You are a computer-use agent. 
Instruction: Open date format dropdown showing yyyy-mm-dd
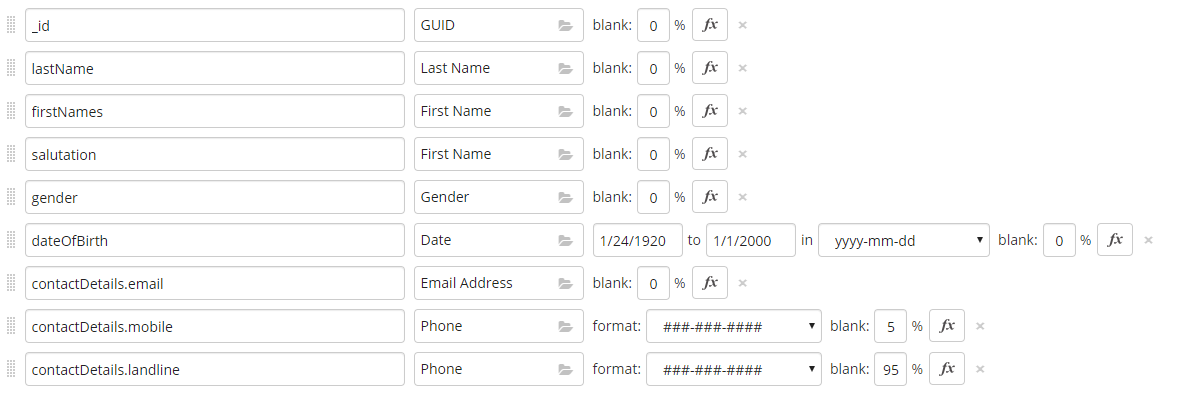[x=904, y=240]
